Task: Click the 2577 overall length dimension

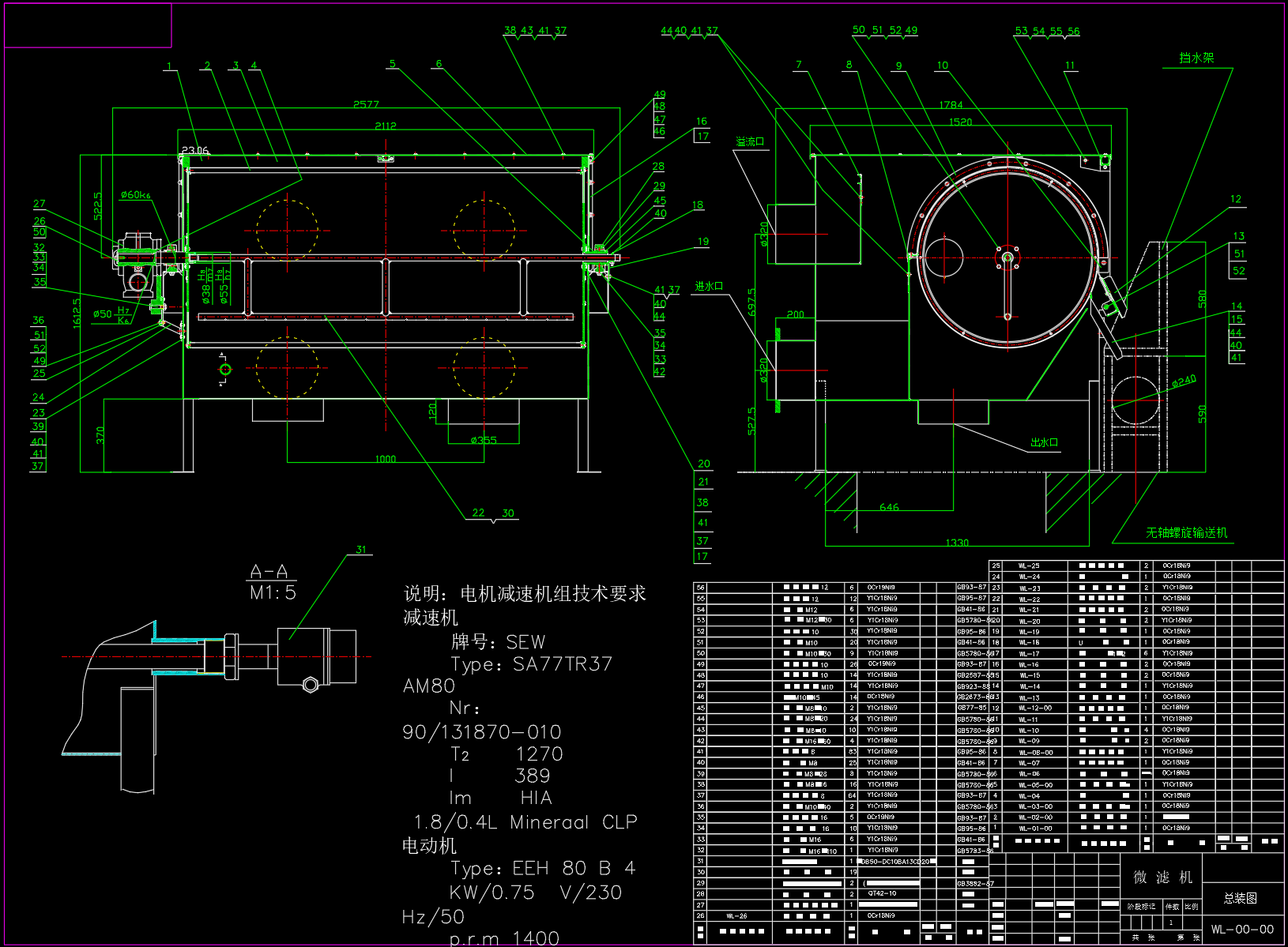Action: pyautogui.click(x=366, y=104)
